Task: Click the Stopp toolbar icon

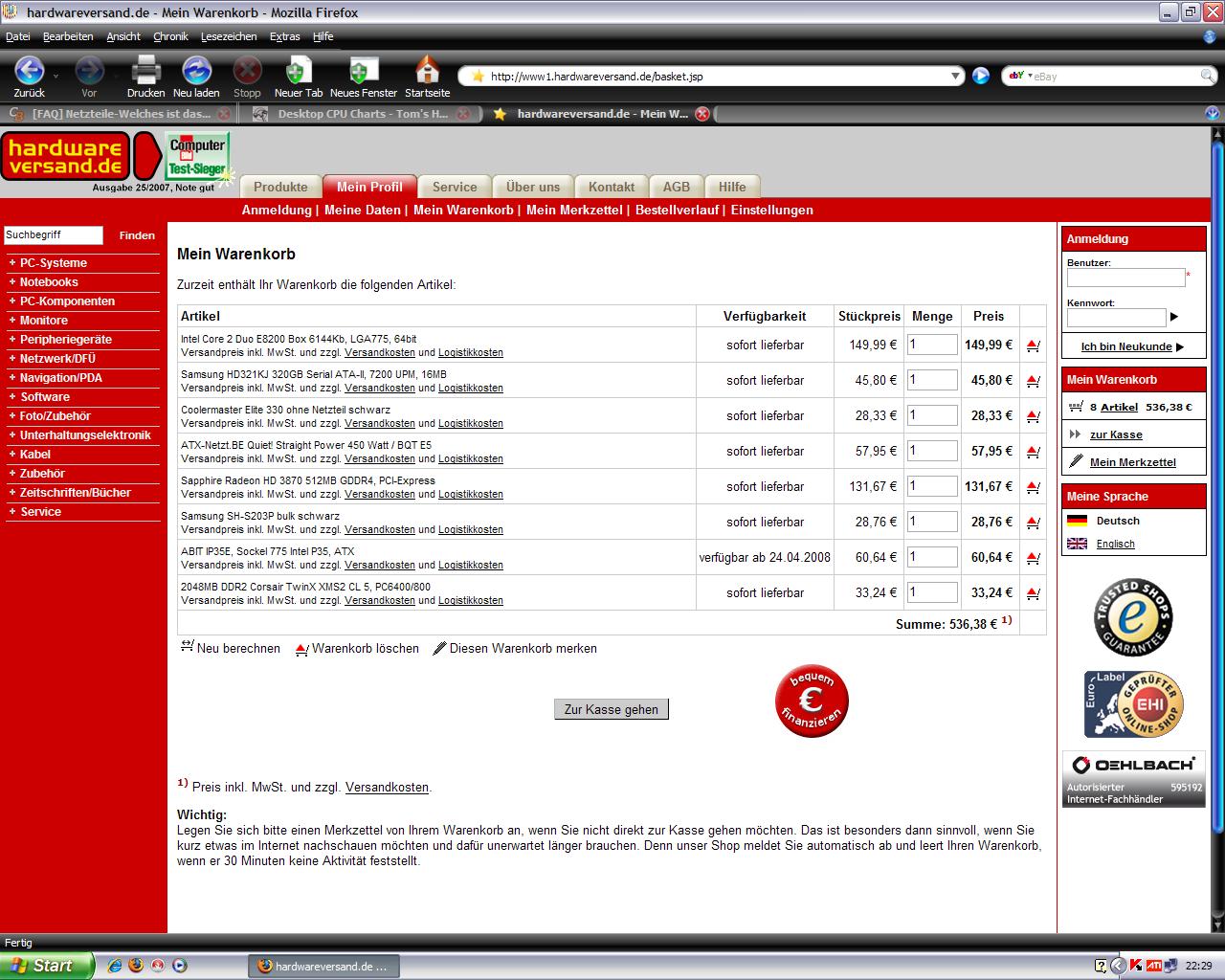Action: point(247,71)
